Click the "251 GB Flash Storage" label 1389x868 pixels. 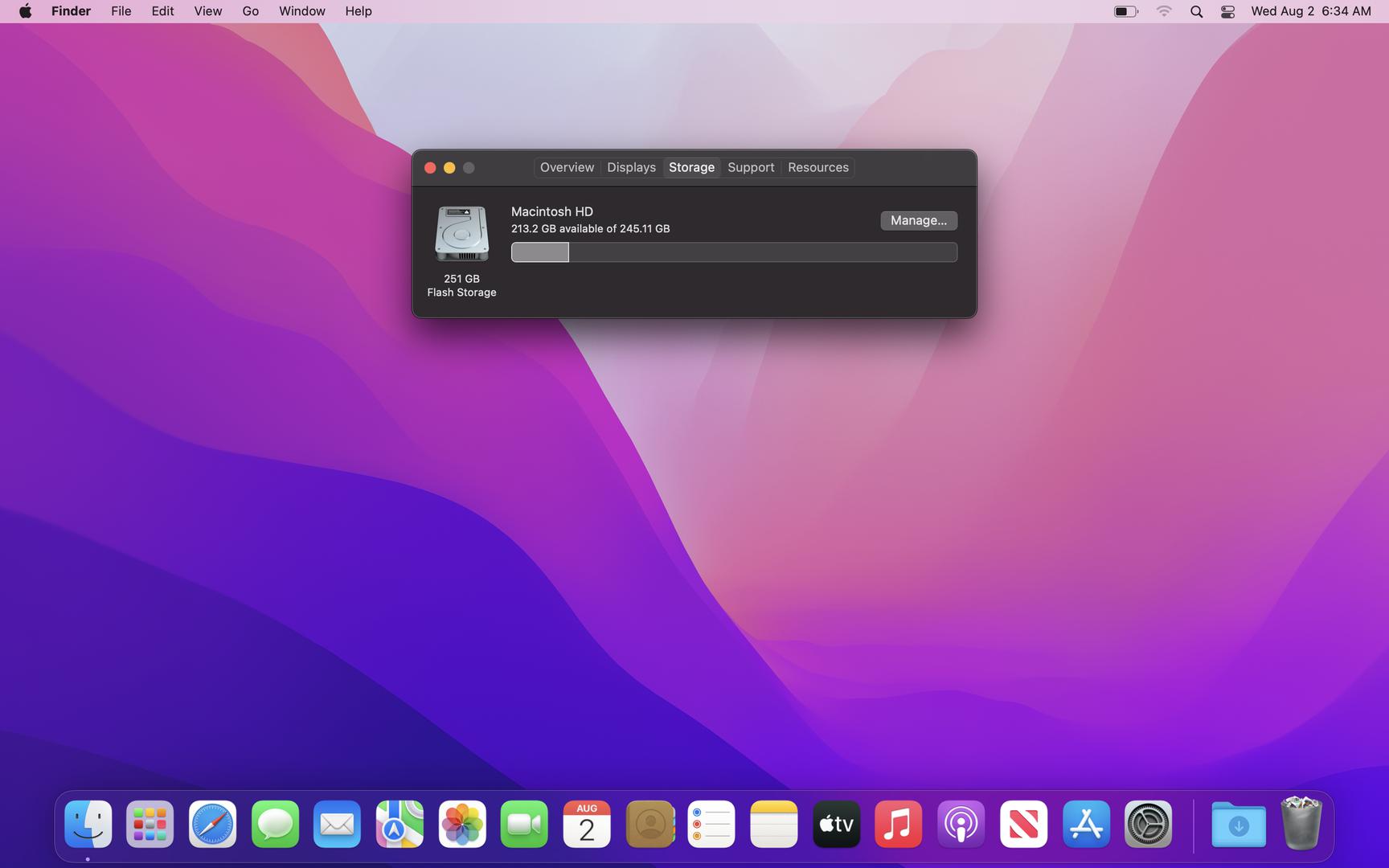(461, 285)
